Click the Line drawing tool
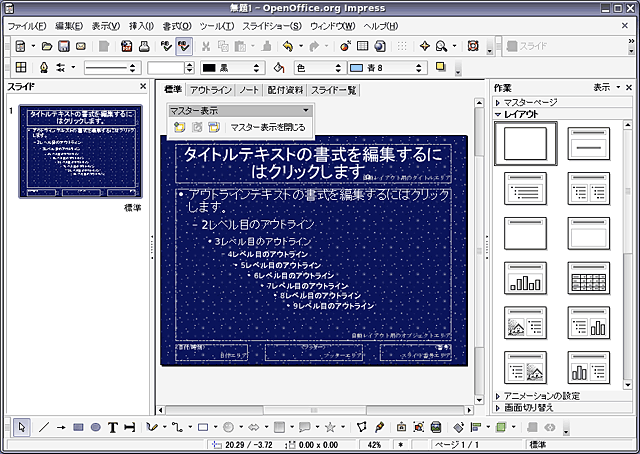 (x=44, y=427)
